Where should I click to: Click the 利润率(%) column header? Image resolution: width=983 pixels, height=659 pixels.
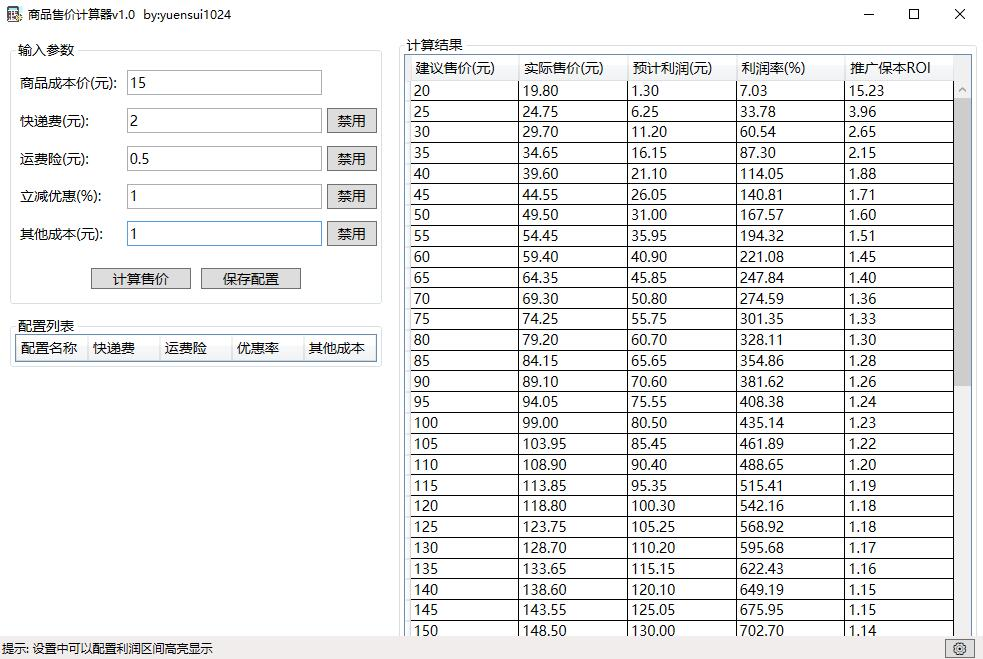[790, 68]
